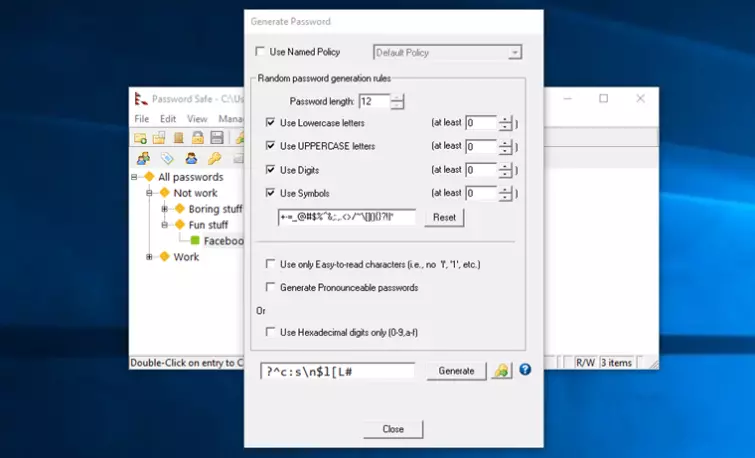Screen dimensions: 755x458
Task: Click the Generate button
Action: coord(456,371)
